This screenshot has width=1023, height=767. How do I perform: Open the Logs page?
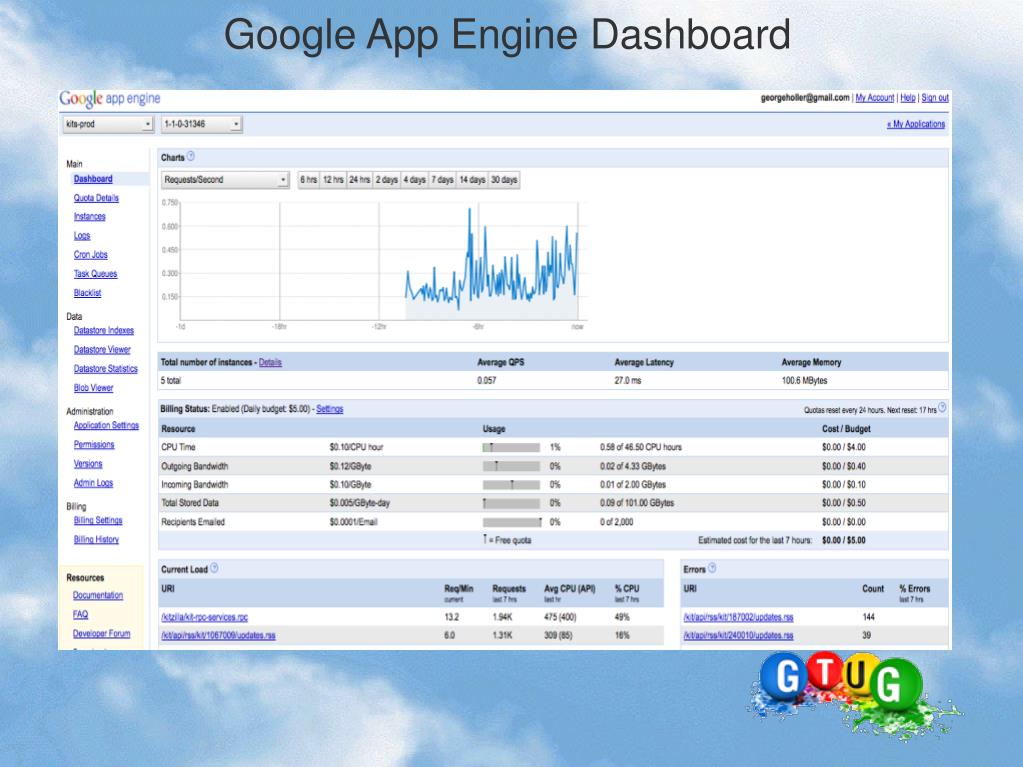point(82,235)
